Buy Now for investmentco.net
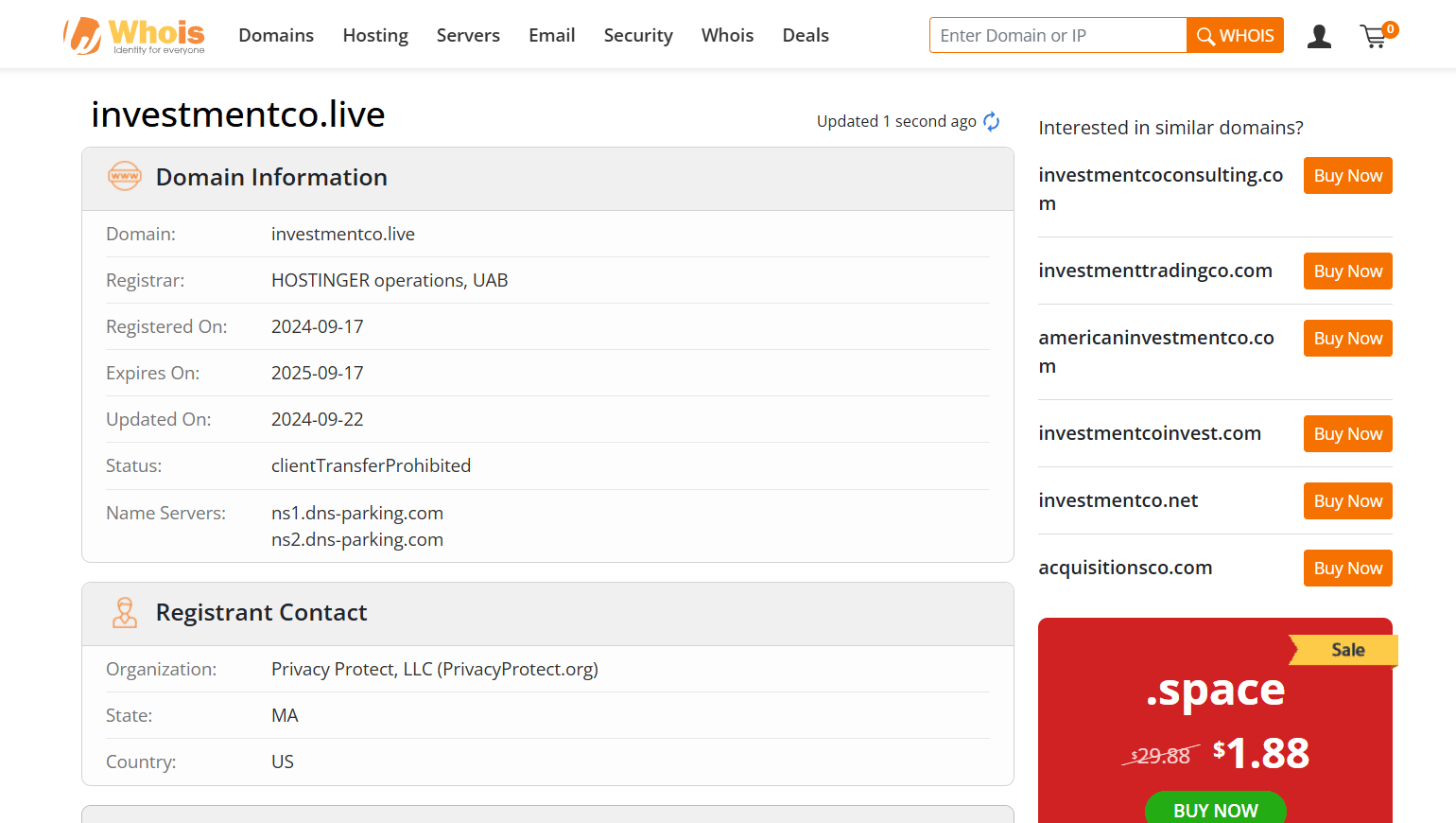The width and height of the screenshot is (1456, 823). pyautogui.click(x=1347, y=500)
